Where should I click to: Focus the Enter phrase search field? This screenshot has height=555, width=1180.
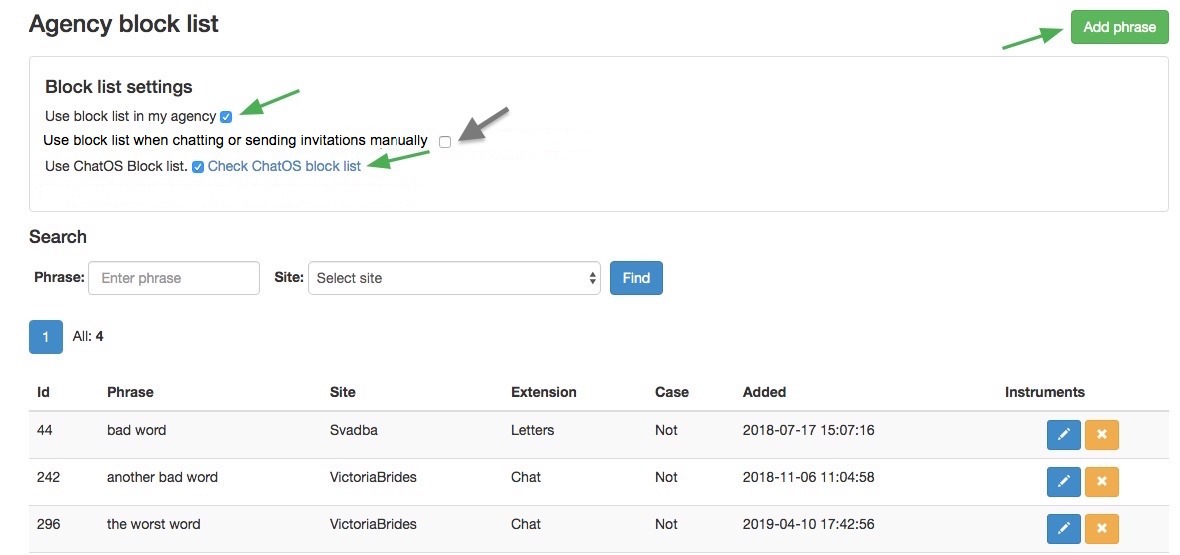[x=174, y=278]
